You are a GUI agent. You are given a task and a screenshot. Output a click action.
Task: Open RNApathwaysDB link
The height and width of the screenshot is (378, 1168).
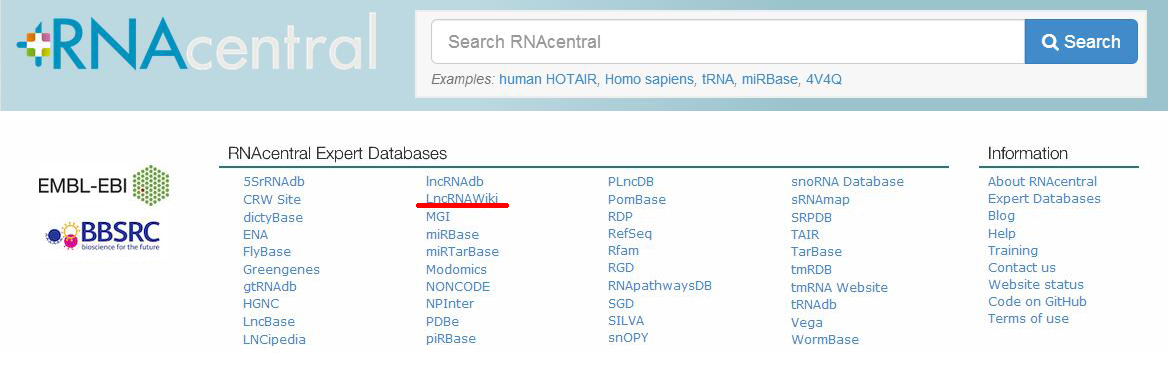[660, 286]
